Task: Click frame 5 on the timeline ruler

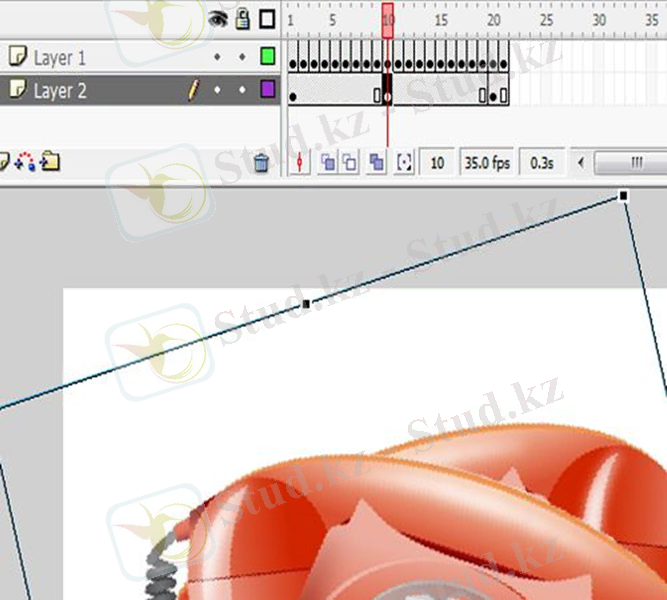Action: pyautogui.click(x=333, y=20)
